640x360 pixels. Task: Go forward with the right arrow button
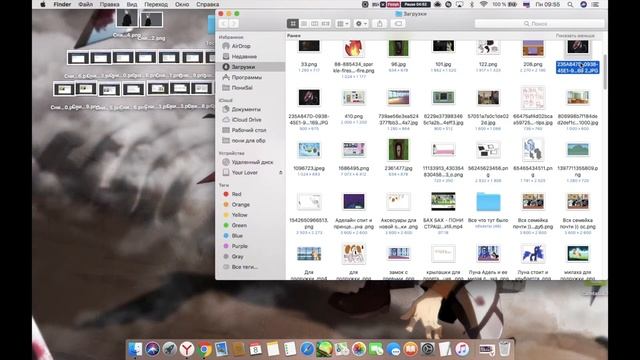tap(234, 24)
